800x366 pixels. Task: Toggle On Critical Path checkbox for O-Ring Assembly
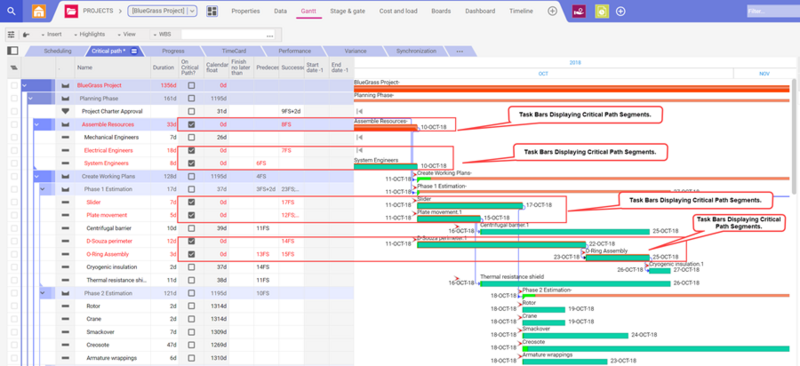[191, 254]
